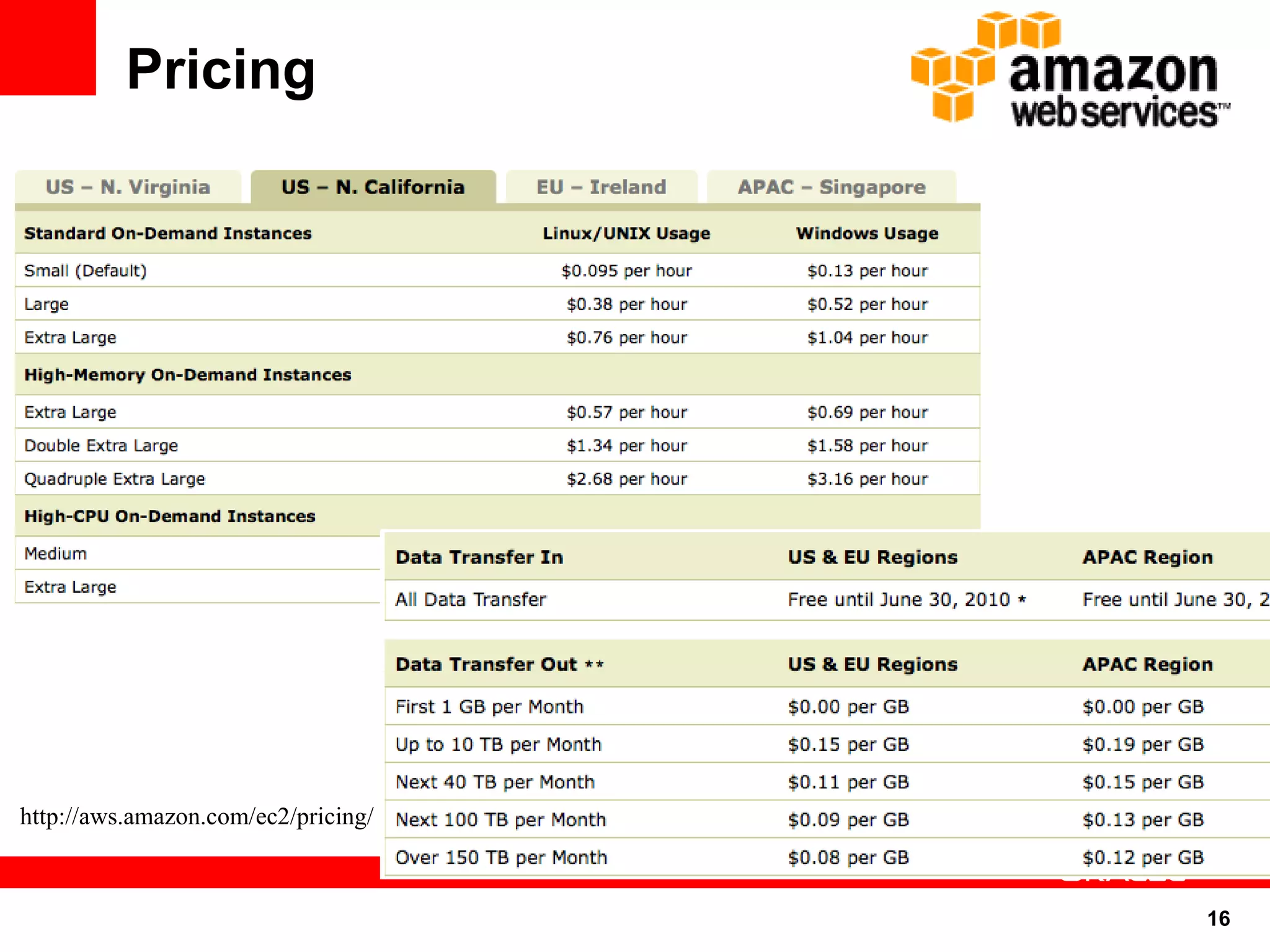
Task: Click the red square in the corner
Action: [48, 47]
